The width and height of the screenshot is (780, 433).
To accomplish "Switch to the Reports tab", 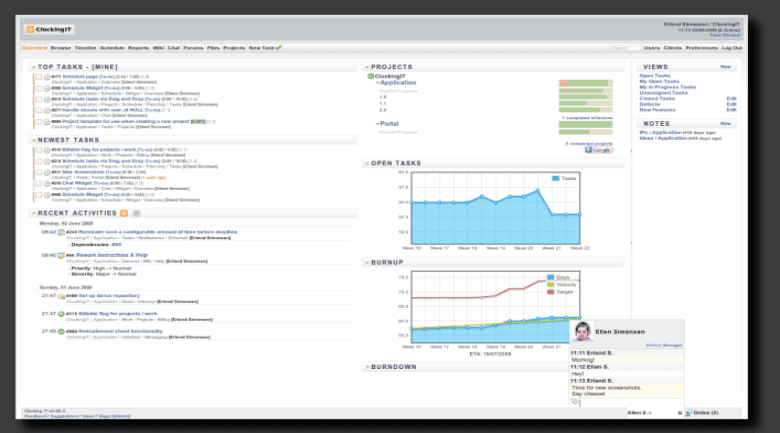I will [x=138, y=48].
